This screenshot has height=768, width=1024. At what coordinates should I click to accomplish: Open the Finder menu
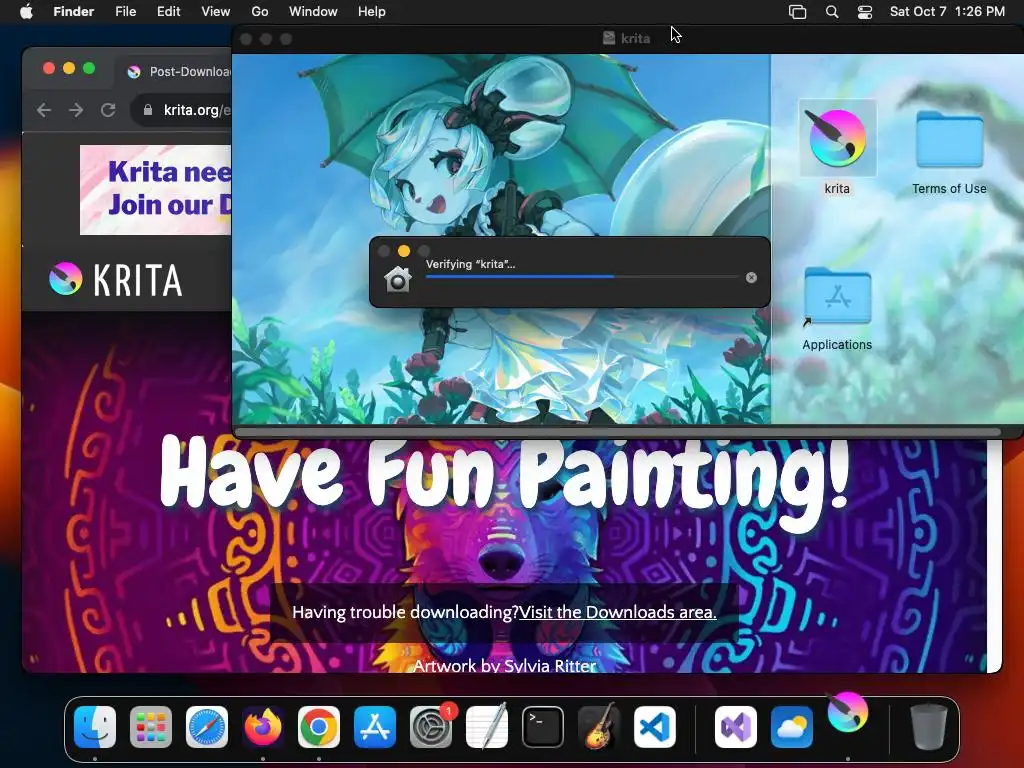click(73, 11)
